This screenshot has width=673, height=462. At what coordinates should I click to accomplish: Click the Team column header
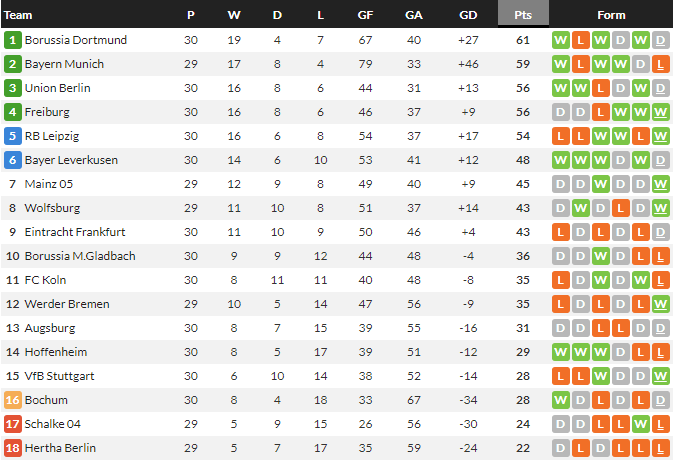click(x=19, y=15)
